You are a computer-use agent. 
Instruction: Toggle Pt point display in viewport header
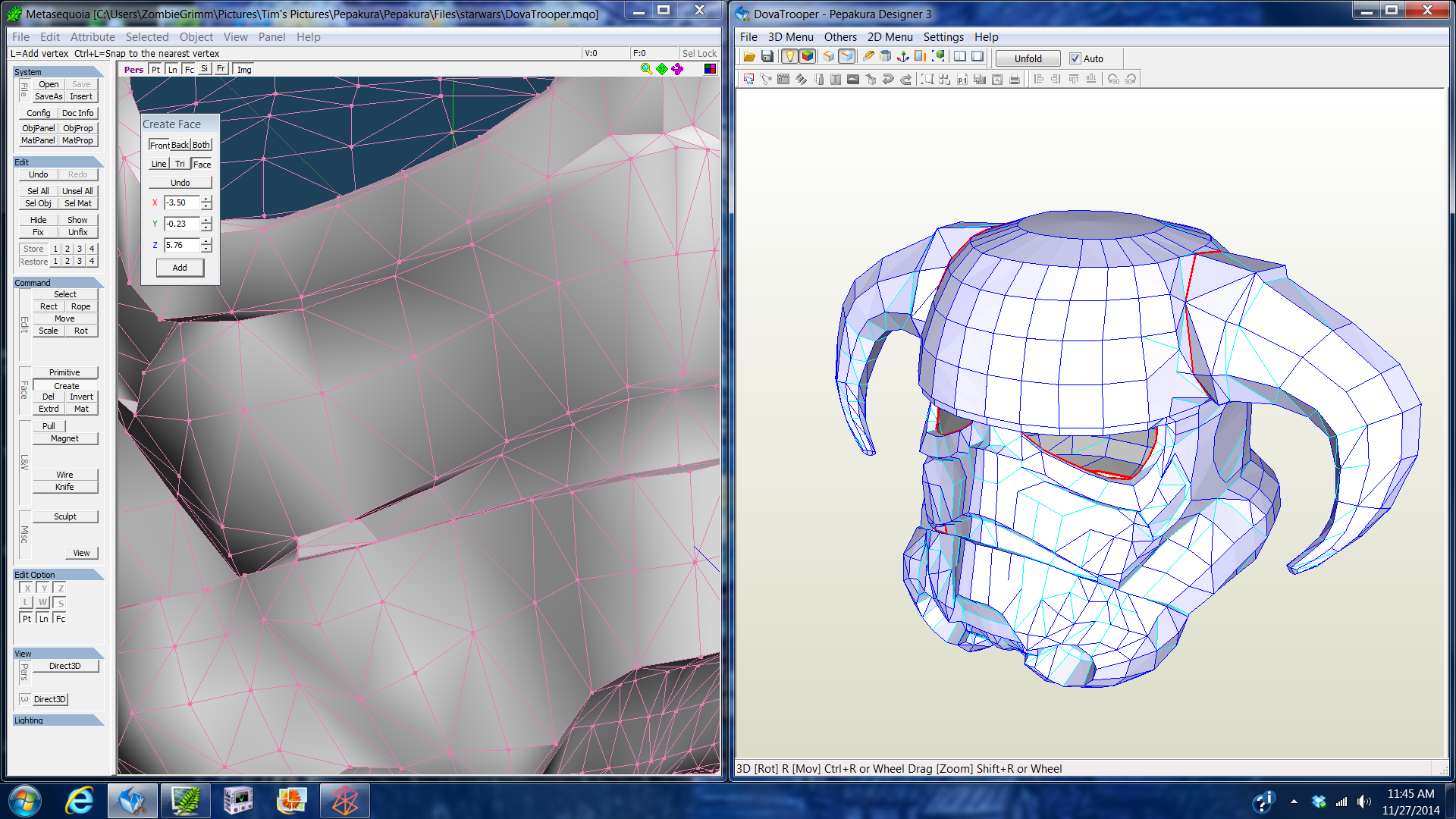tap(155, 69)
